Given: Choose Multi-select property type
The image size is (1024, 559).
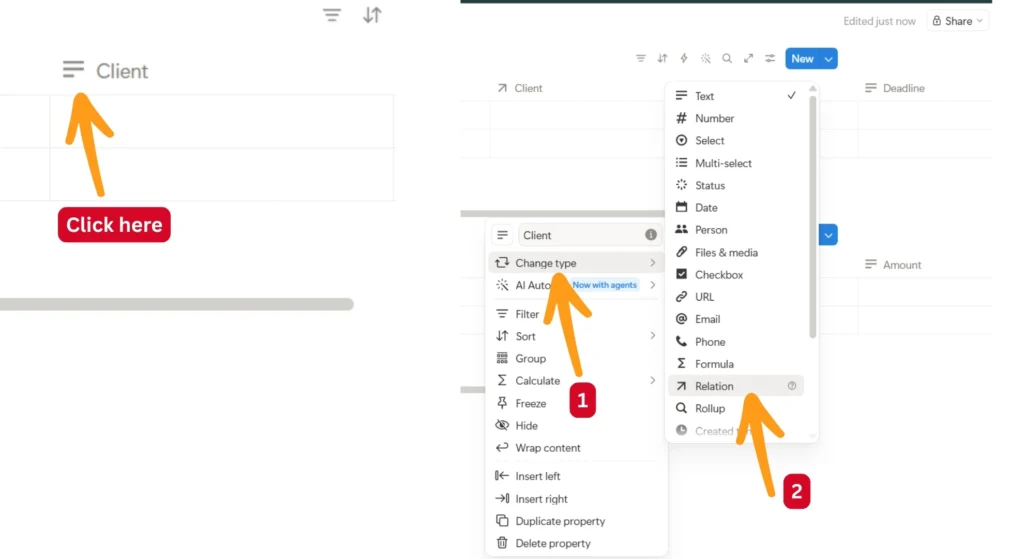Looking at the screenshot, I should [736, 163].
